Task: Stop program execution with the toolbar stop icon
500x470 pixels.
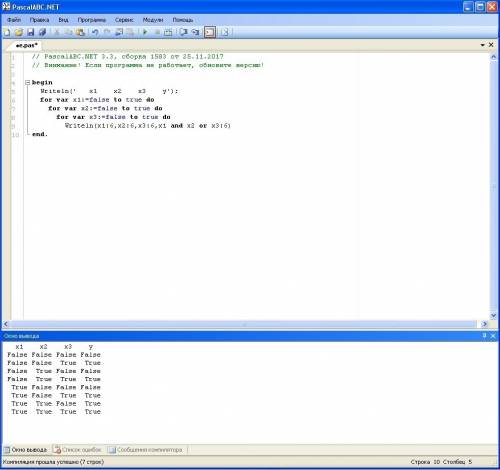Action: [157, 32]
